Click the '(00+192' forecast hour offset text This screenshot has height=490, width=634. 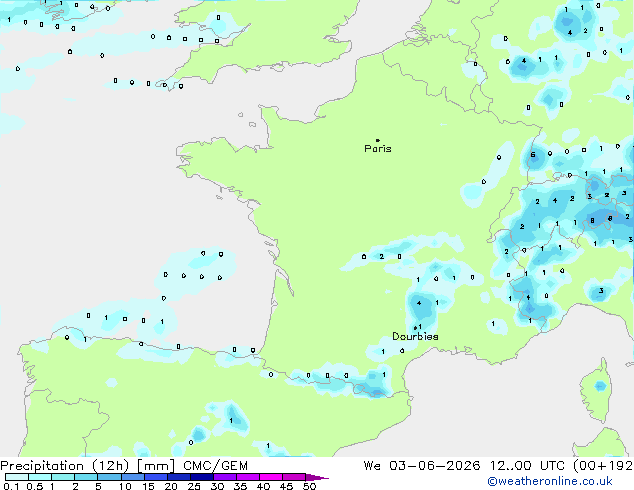coord(603,466)
